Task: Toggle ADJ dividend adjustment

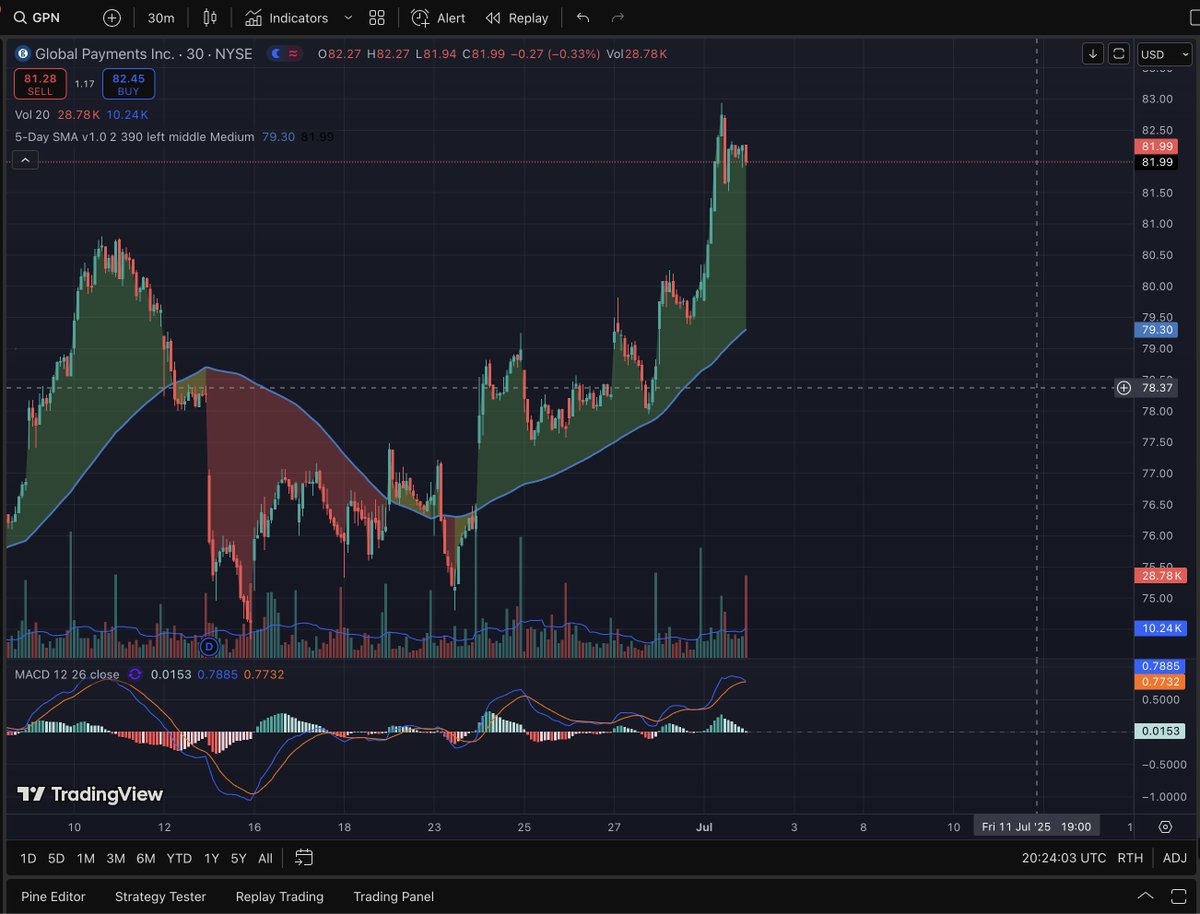Action: (x=1175, y=858)
